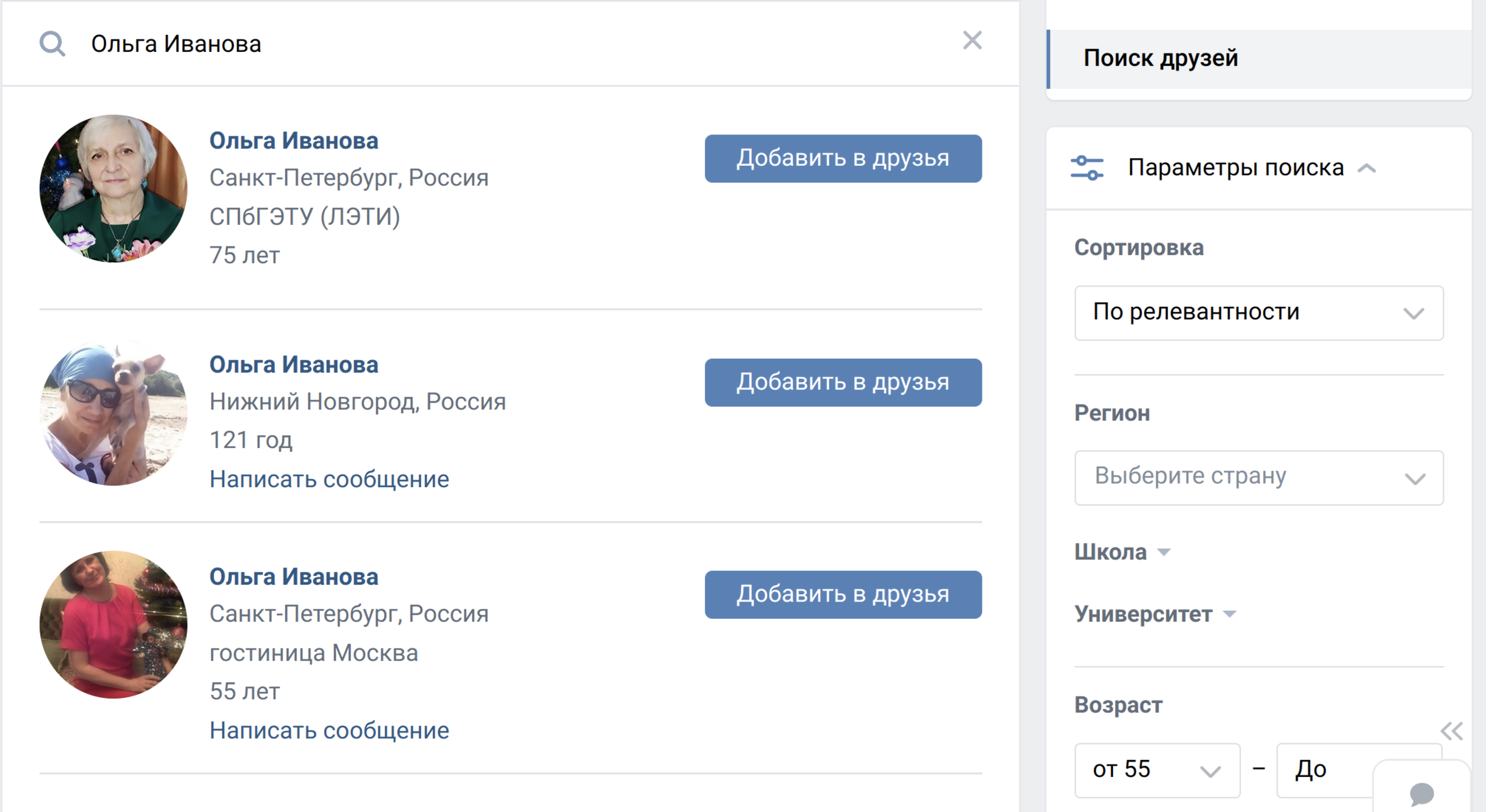Write message to 55-year-old Ольга Иванова
The height and width of the screenshot is (812, 1486).
pyautogui.click(x=329, y=731)
